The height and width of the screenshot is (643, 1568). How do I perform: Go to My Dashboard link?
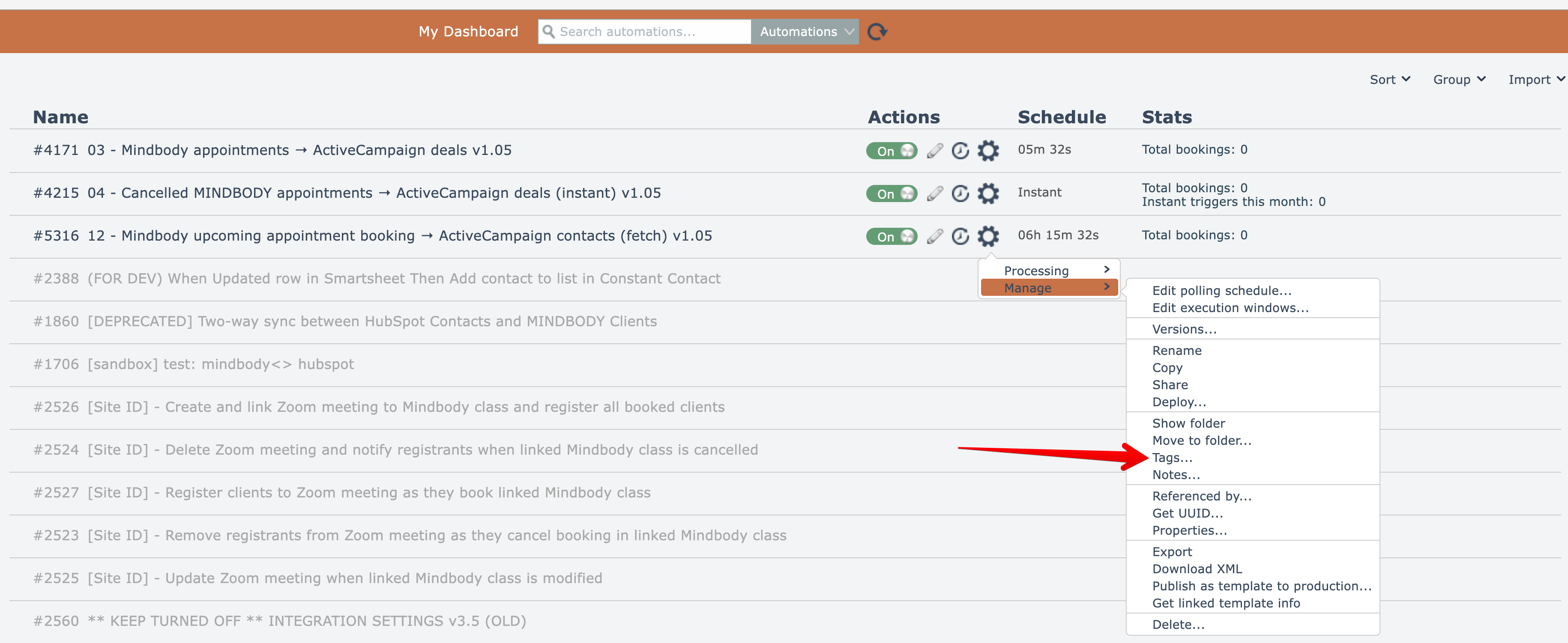[468, 32]
